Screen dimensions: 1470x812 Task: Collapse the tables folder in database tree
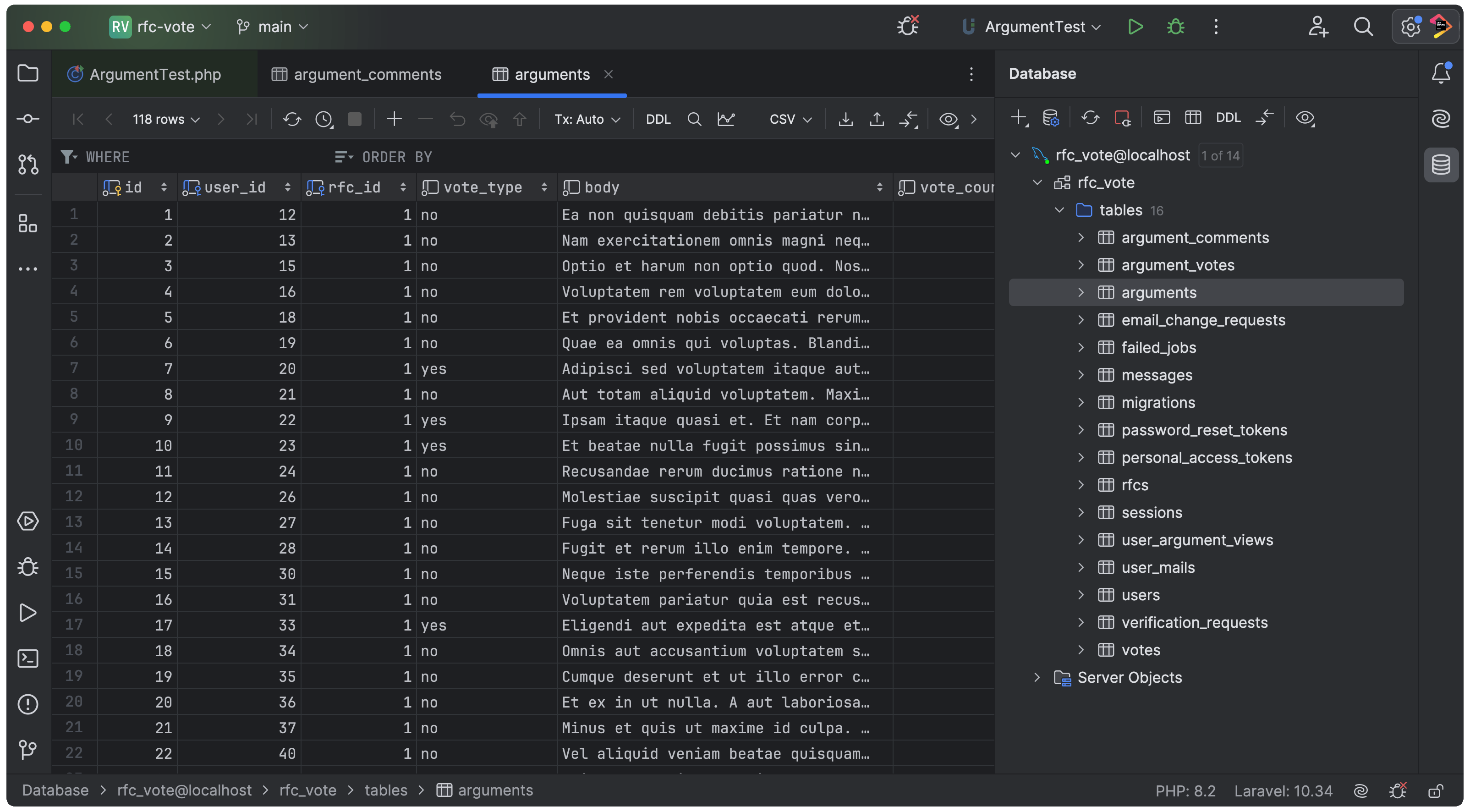1059,210
